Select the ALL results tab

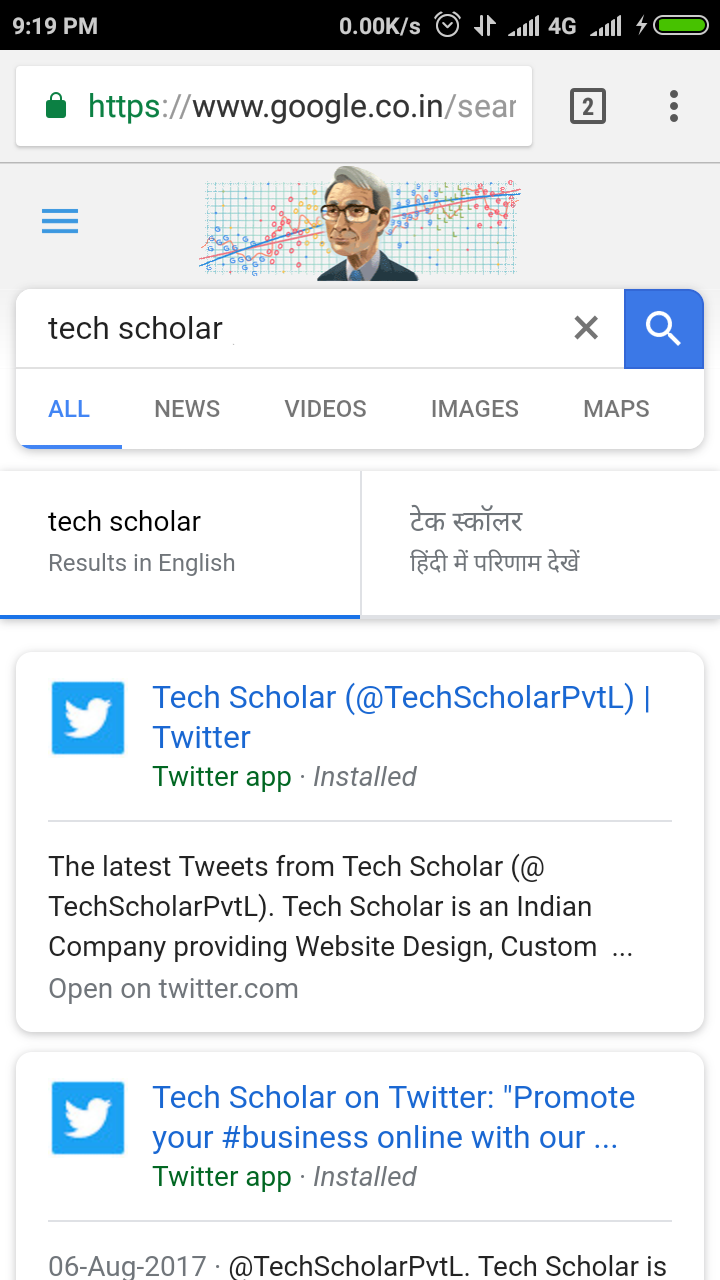point(69,409)
